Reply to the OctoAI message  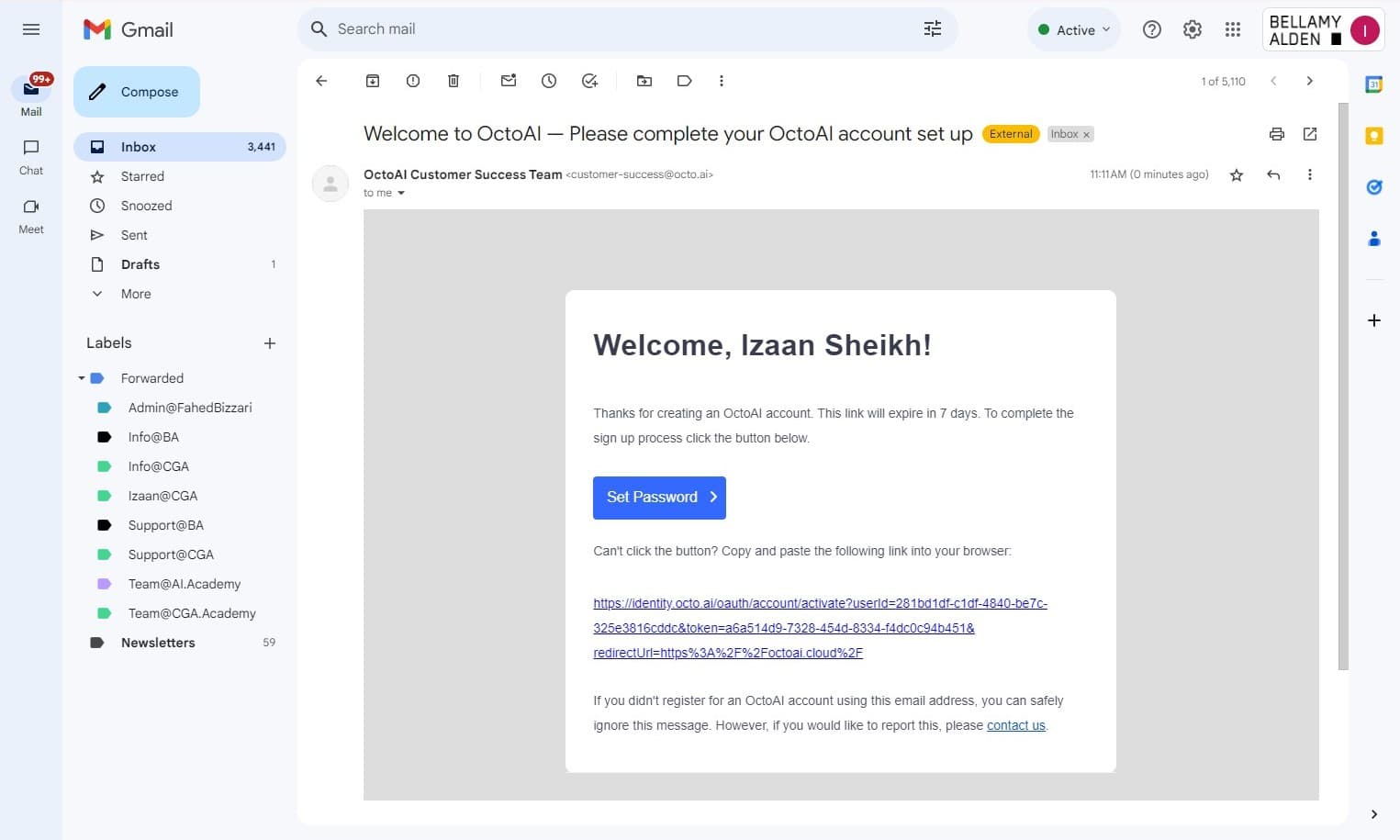(1273, 174)
